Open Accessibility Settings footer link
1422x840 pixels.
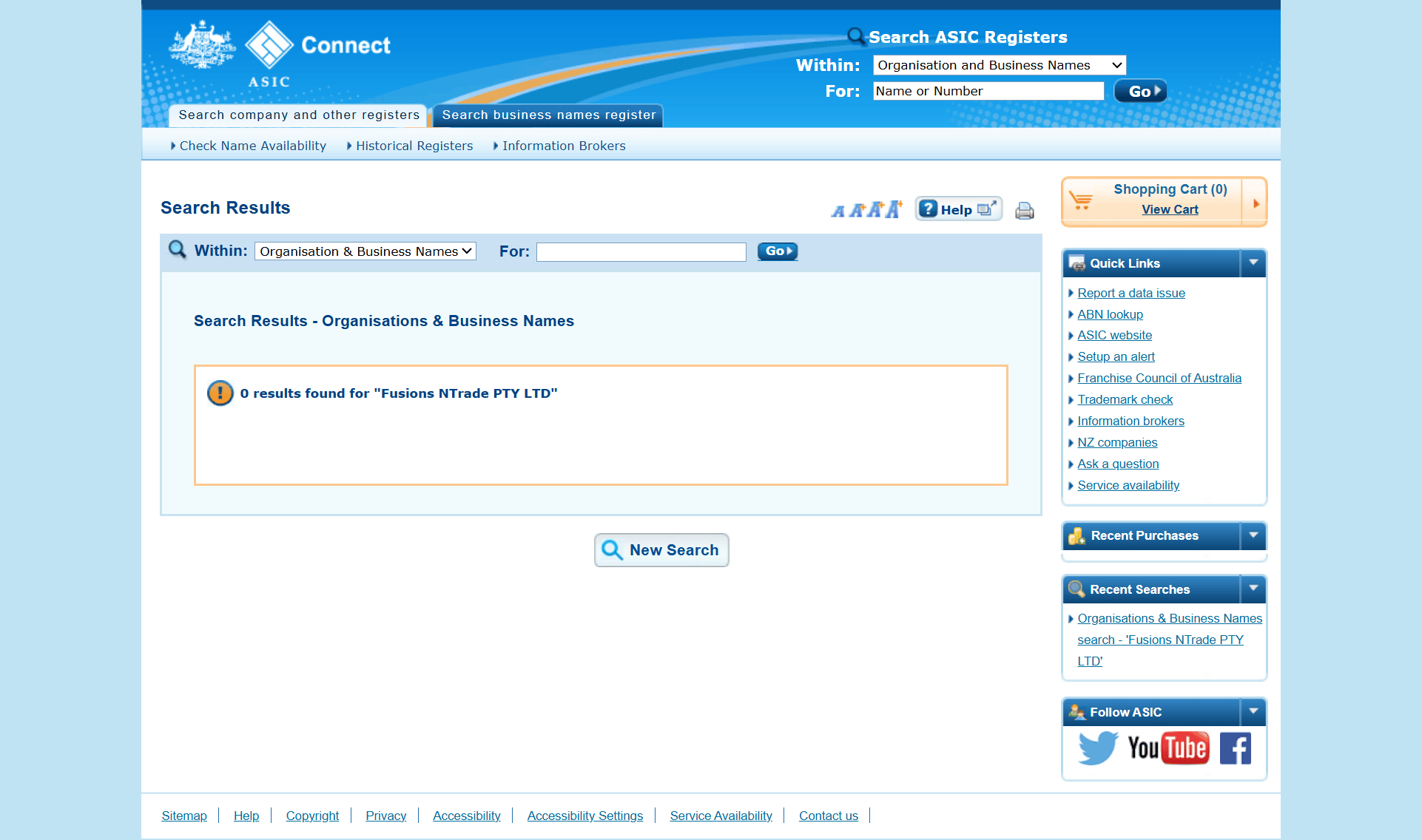[x=585, y=816]
